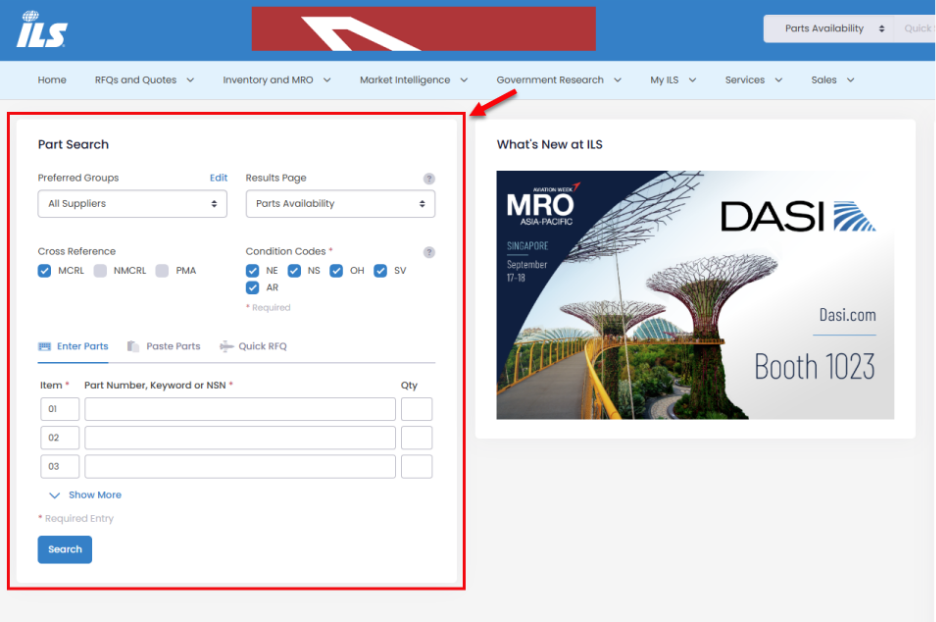Viewport: 936px width, 622px height.
Task: Open the Market Intelligence menu
Action: pyautogui.click(x=413, y=80)
